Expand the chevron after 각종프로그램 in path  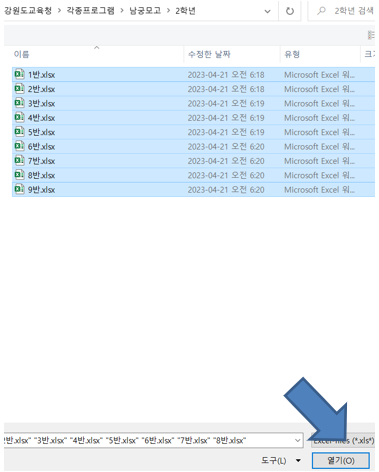pos(122,11)
